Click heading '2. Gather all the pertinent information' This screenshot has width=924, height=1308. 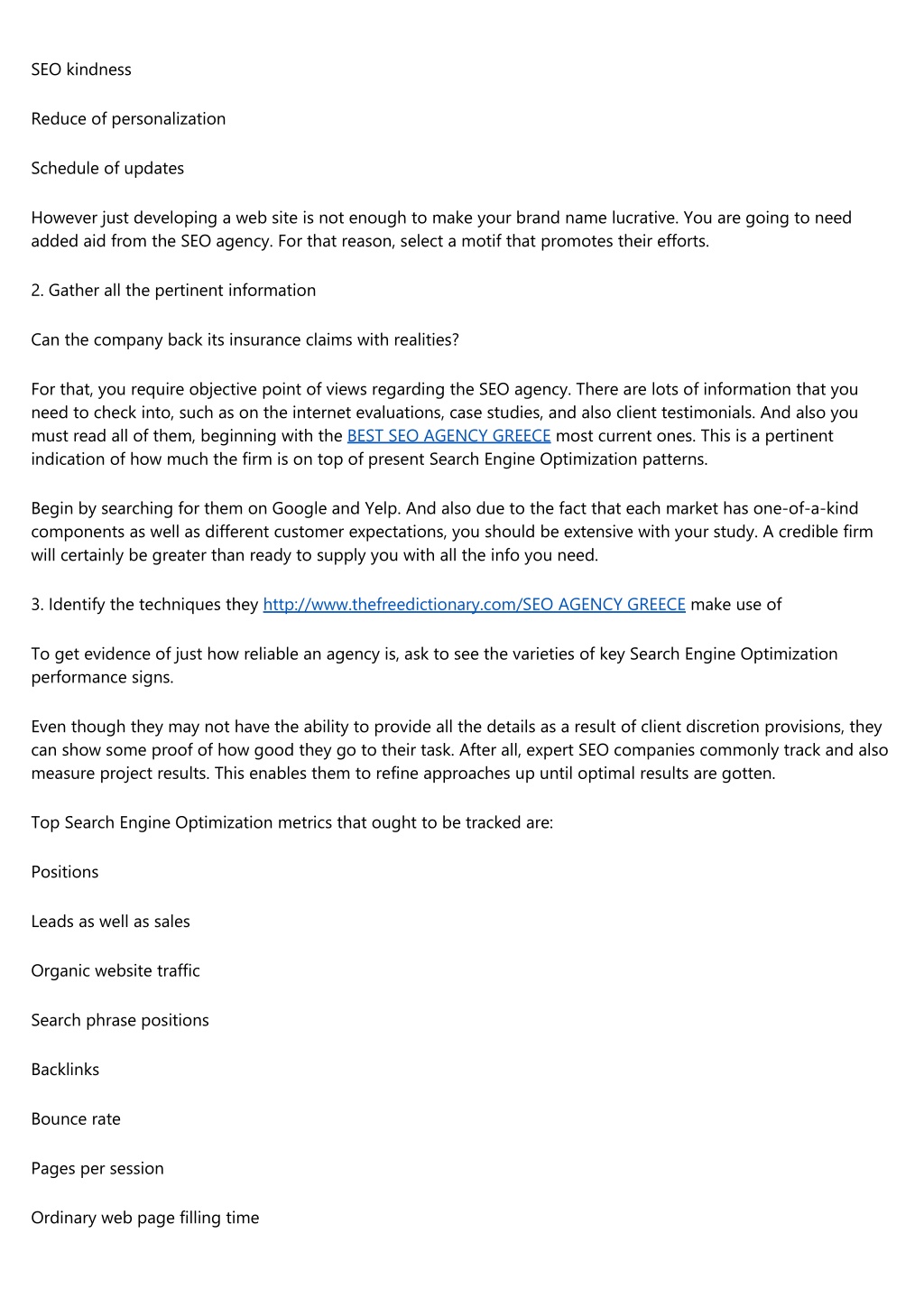(x=173, y=291)
